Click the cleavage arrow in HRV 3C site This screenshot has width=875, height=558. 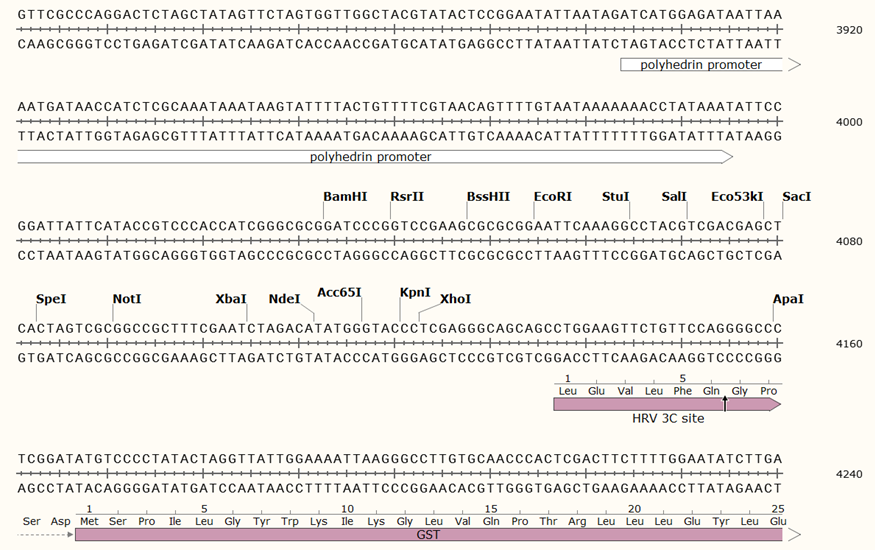pos(725,403)
